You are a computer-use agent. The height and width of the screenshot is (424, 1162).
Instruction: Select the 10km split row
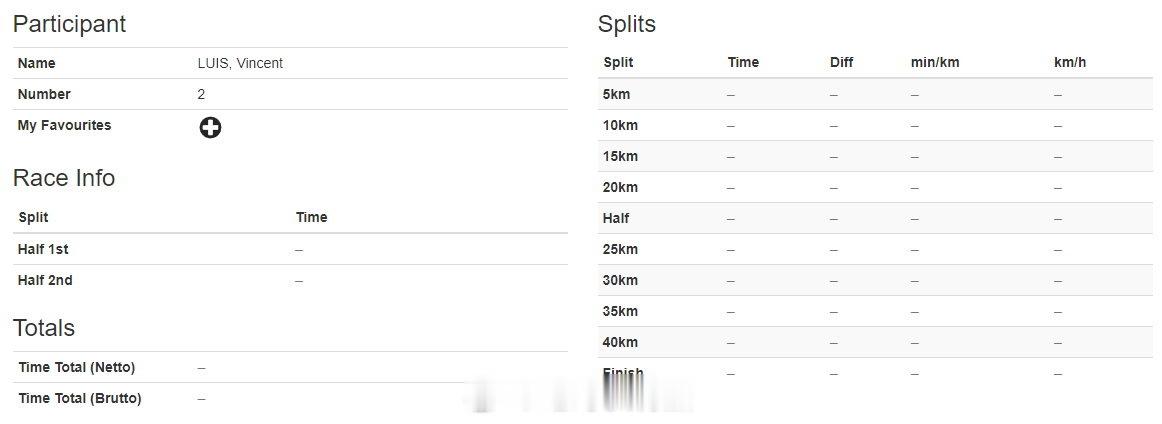875,125
